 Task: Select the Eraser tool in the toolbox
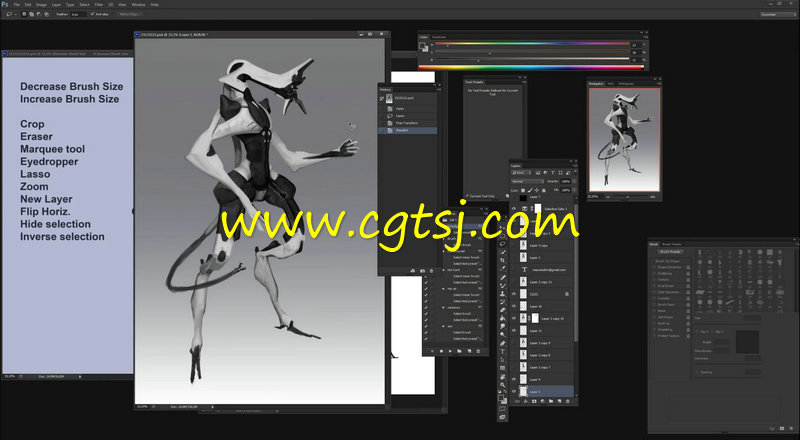tap(503, 309)
